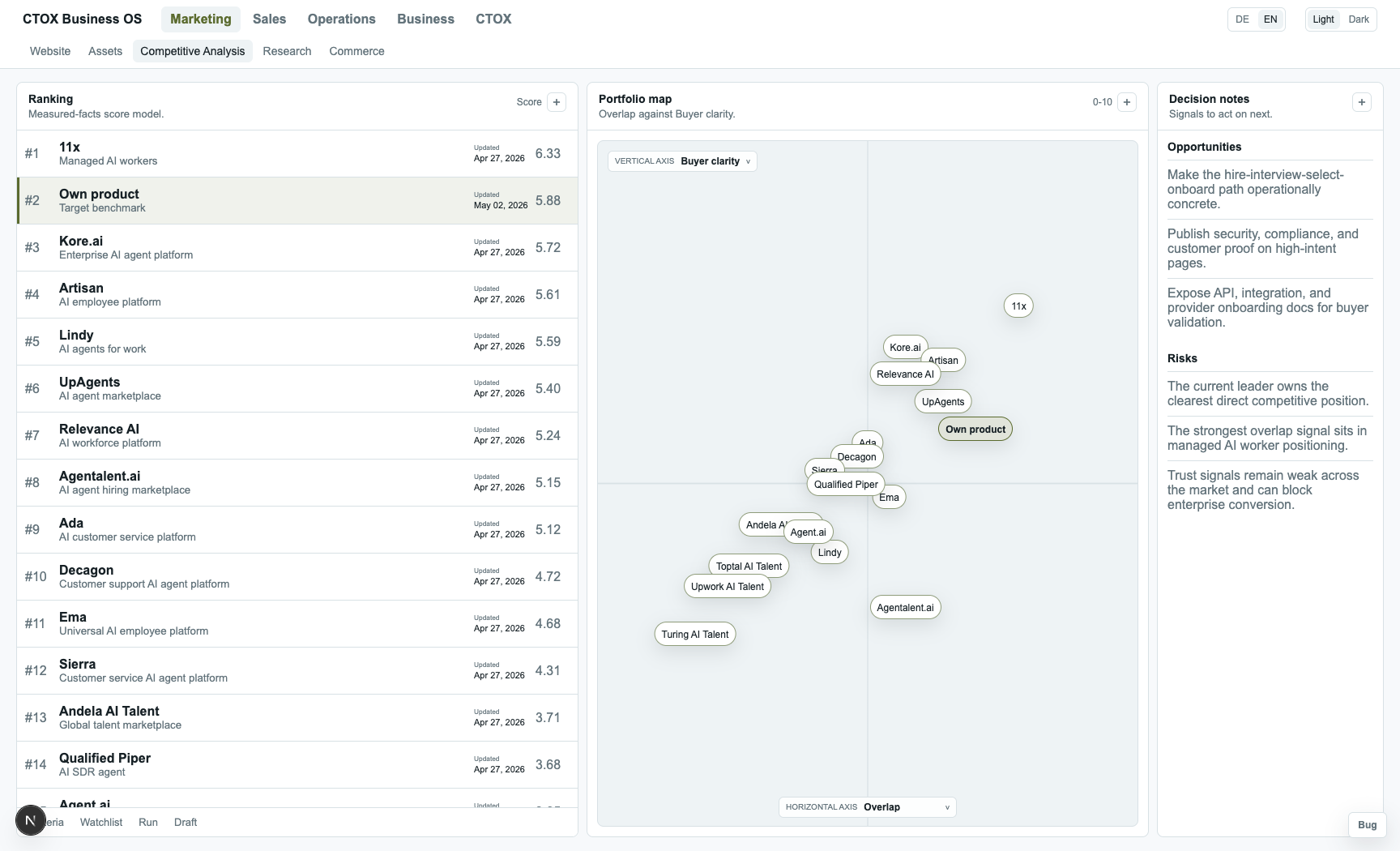The image size is (1400, 851).
Task: Select the Andela AI Talent ranking row
Action: click(297, 717)
